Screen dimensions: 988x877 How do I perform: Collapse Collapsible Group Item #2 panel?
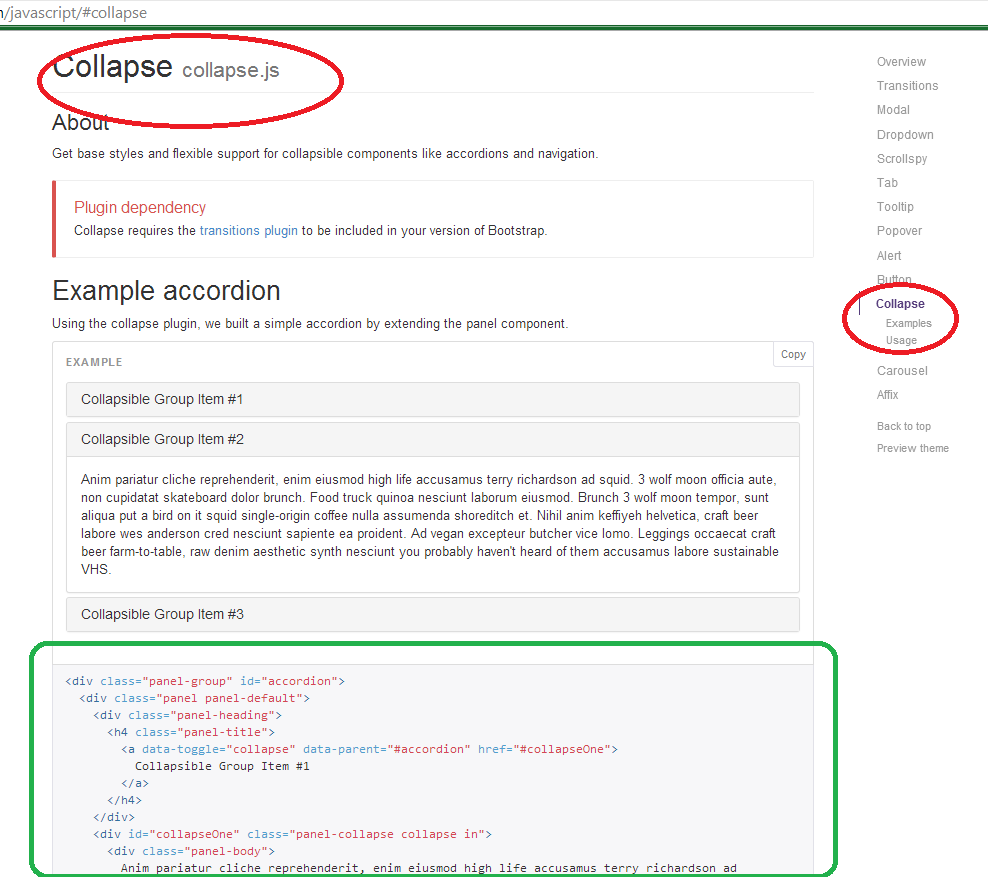click(x=162, y=439)
